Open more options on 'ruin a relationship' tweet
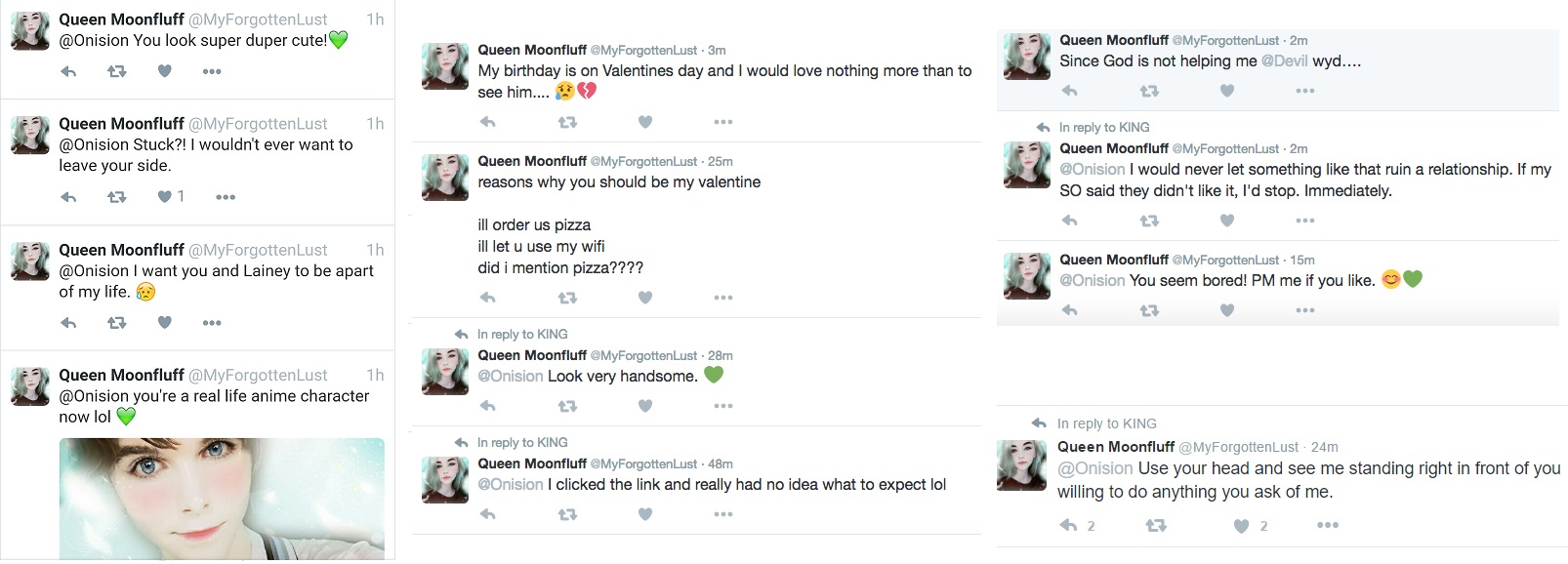This screenshot has width=1568, height=564. [1304, 221]
